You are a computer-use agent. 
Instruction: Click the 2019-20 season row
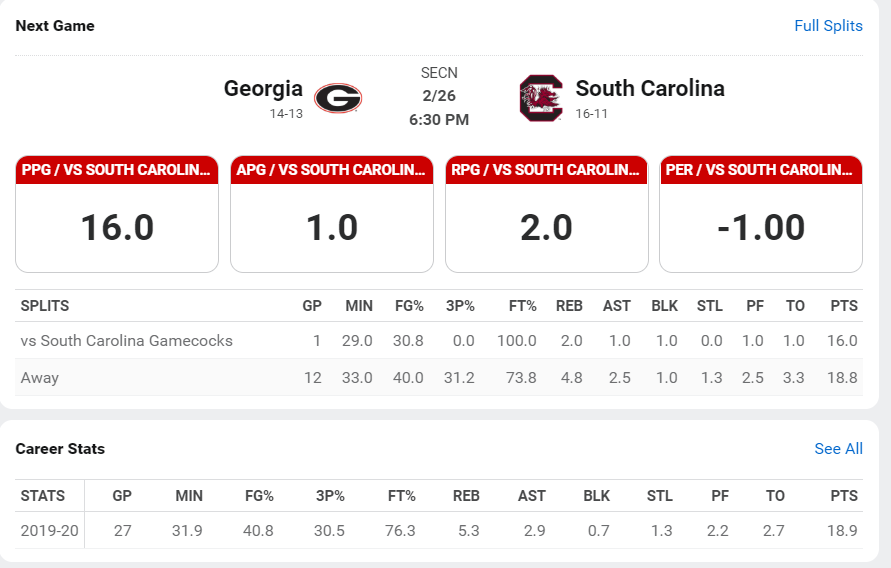click(x=50, y=531)
